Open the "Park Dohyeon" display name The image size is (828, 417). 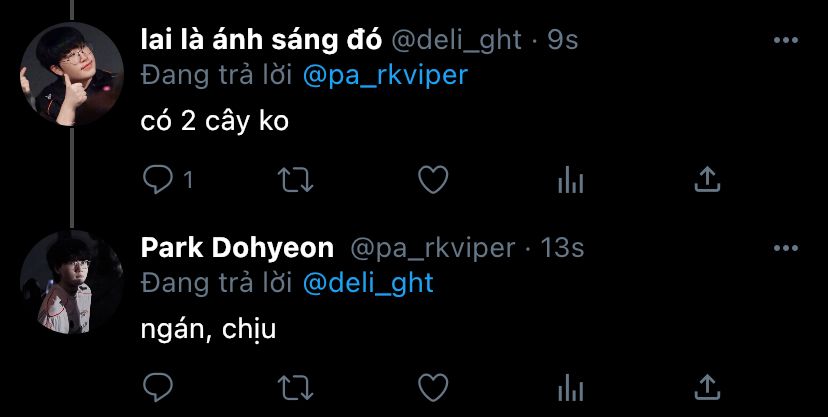tap(237, 248)
